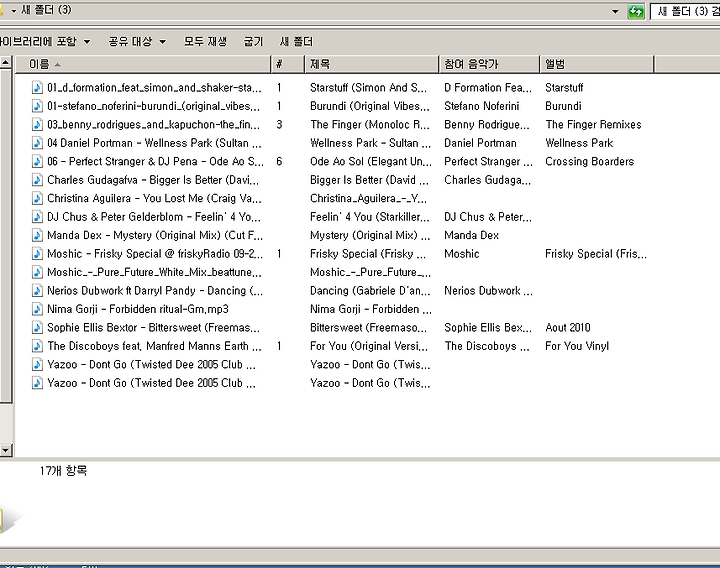
Task: Click the file icon for the last Yazoo file
Action: click(x=37, y=382)
